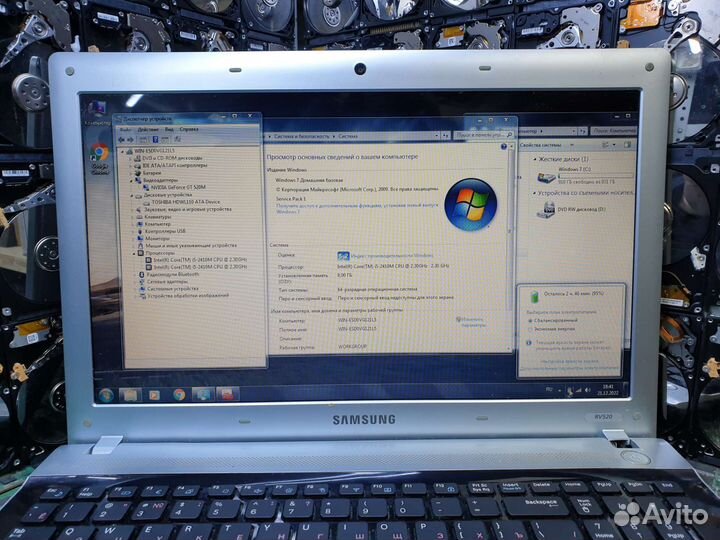Select the Windows 7 (C:) drive icon
Viewport: 720px width, 540px height.
(x=546, y=177)
